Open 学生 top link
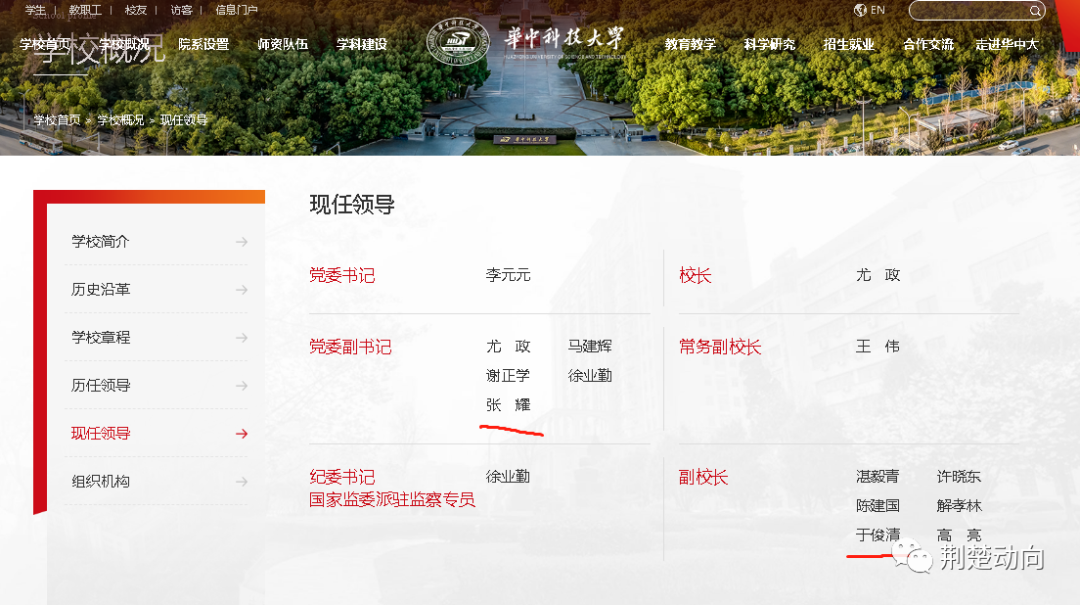The image size is (1080, 605). (35, 10)
